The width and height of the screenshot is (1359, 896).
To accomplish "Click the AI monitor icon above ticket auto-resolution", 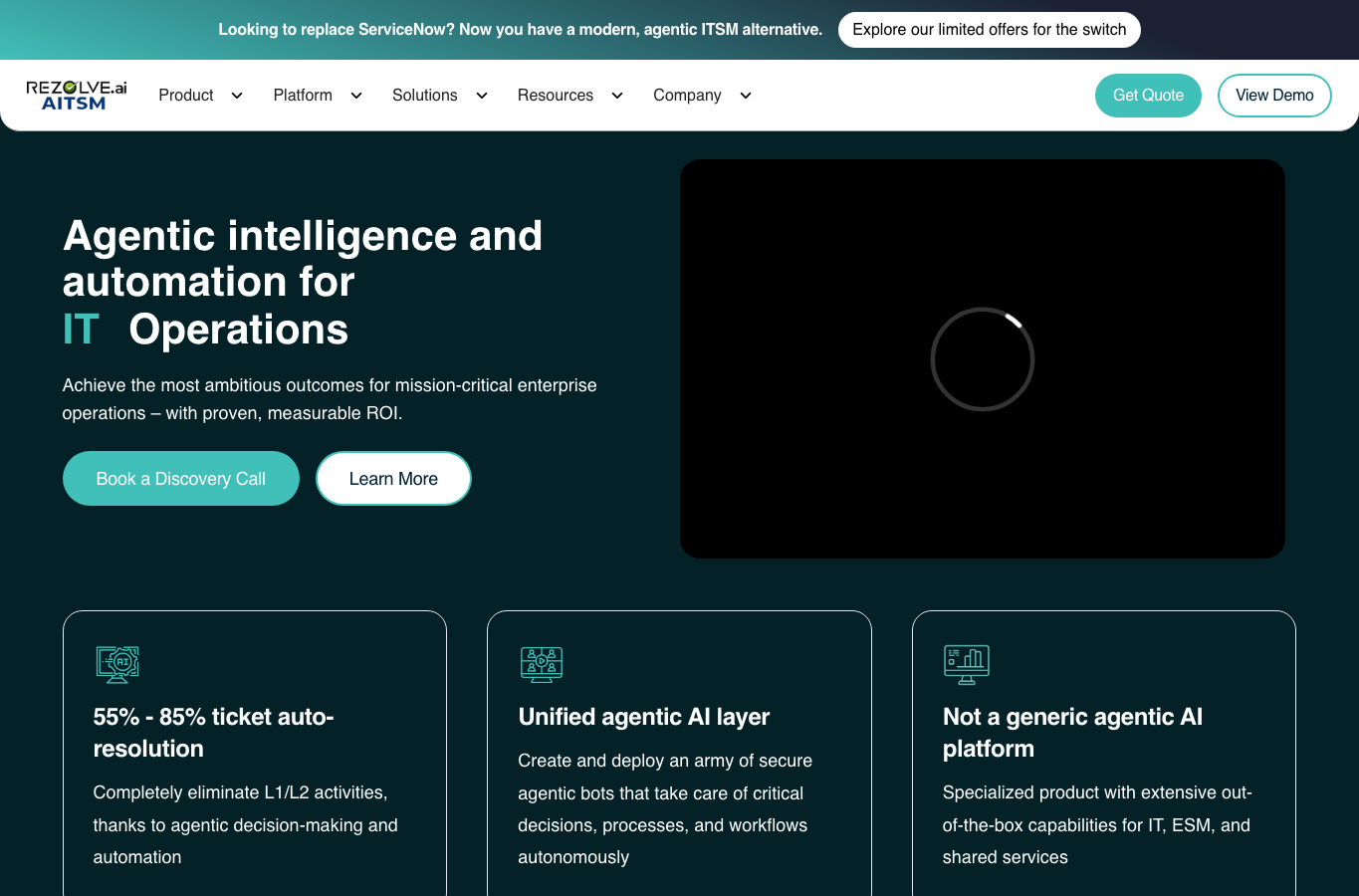I will point(117,664).
